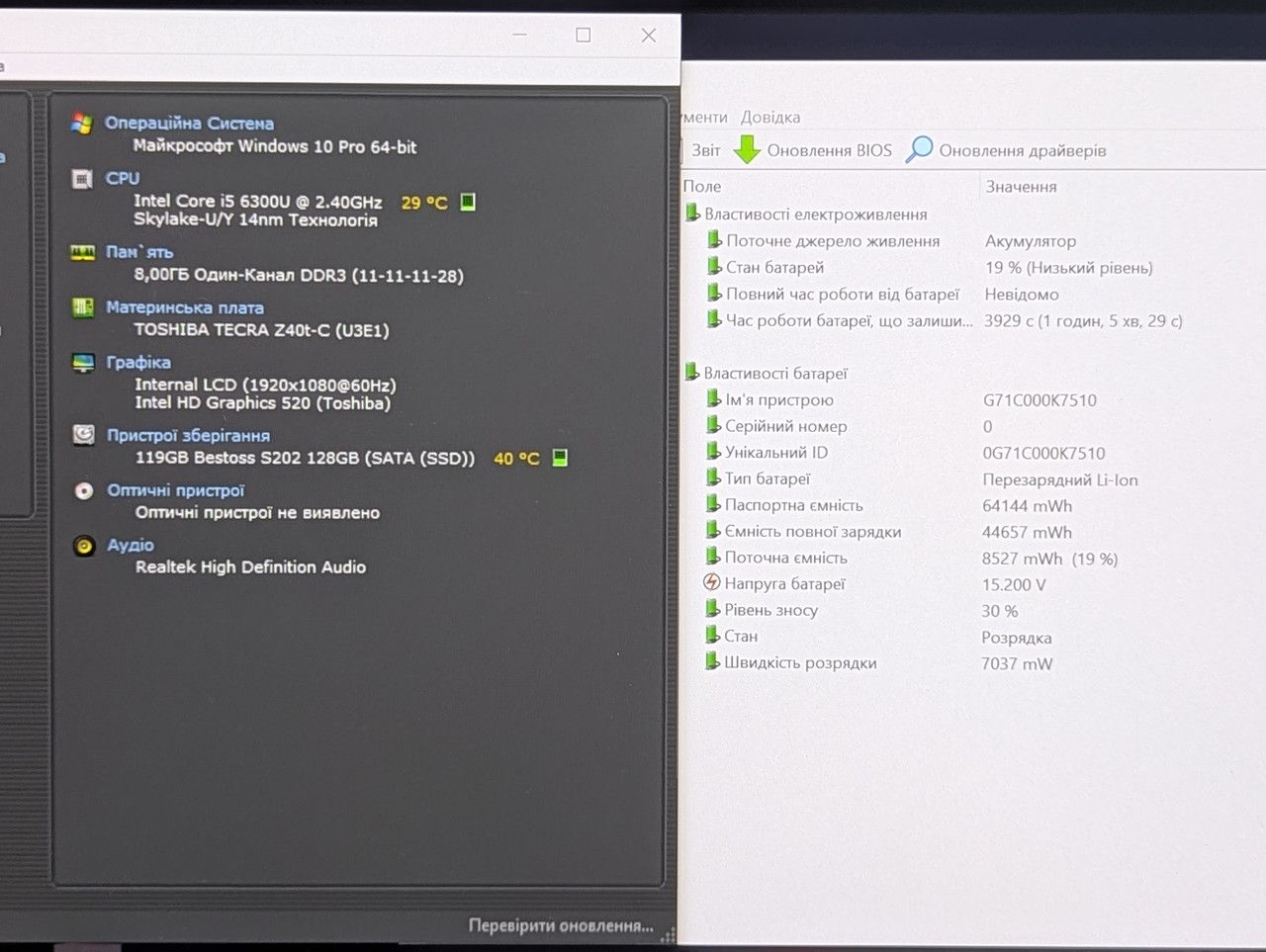Maximize the Speccy window
This screenshot has width=1266, height=952.
tap(584, 36)
